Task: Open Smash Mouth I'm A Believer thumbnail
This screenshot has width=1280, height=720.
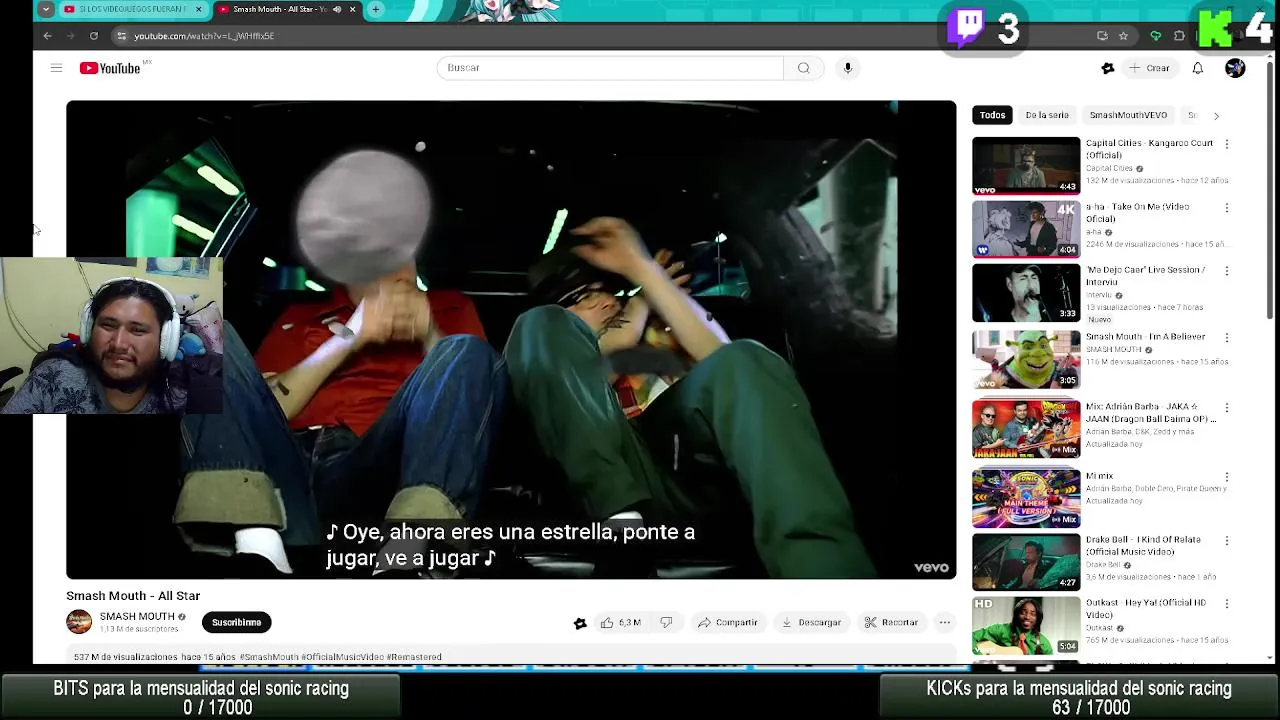Action: point(1026,360)
